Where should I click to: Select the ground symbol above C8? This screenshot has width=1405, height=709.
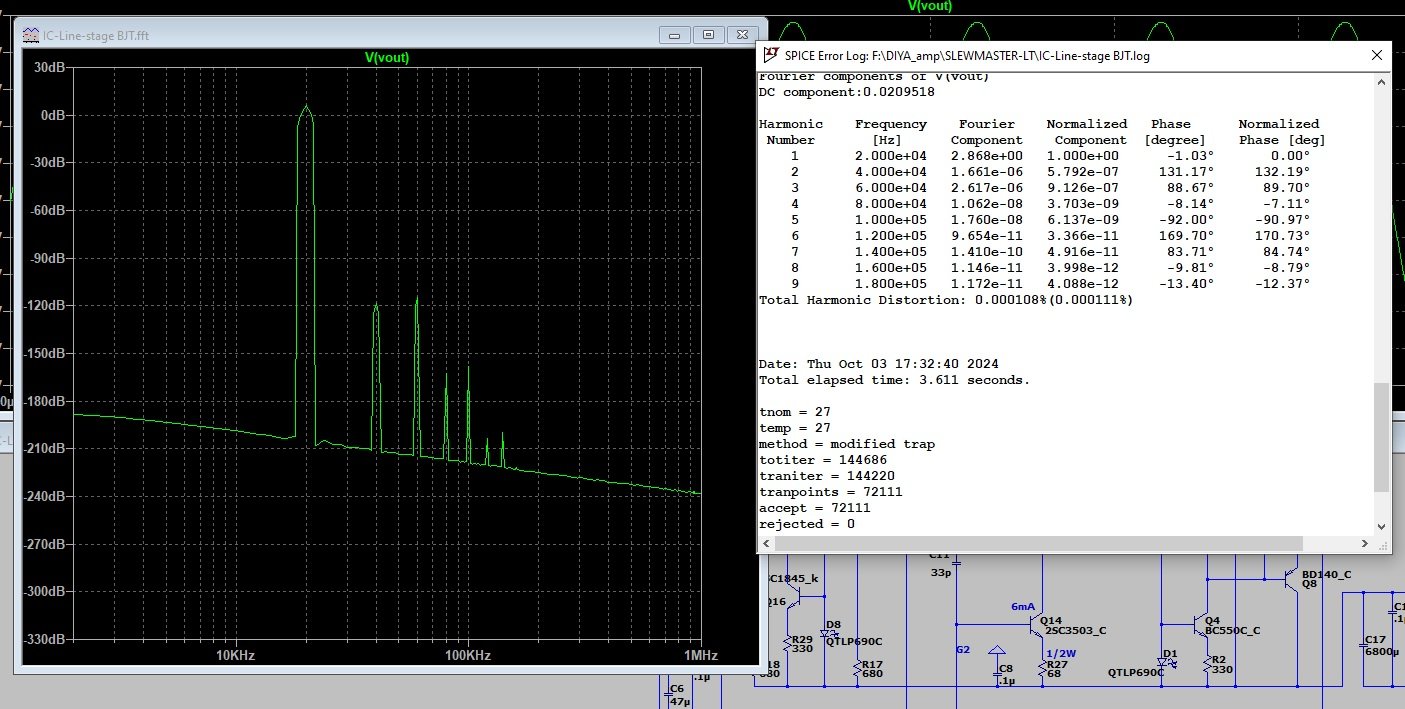pos(995,651)
